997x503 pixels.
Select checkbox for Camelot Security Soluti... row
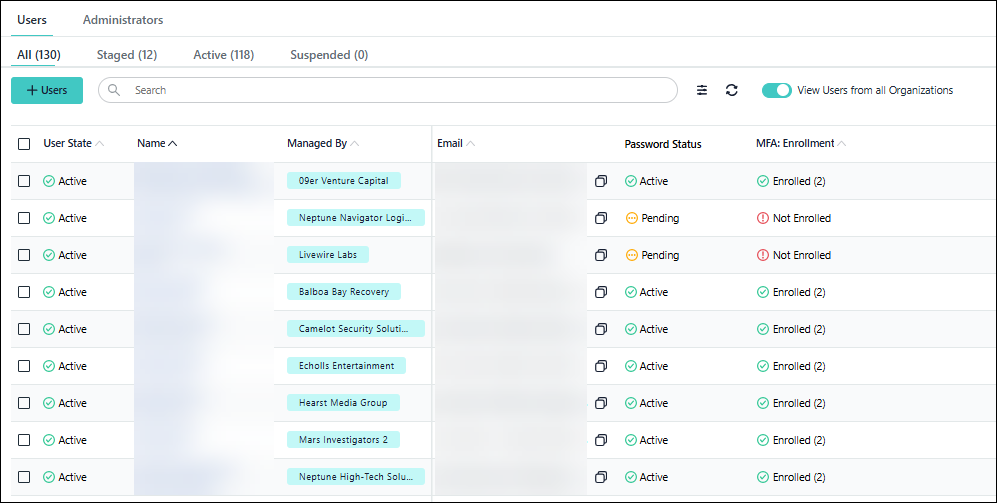24,329
